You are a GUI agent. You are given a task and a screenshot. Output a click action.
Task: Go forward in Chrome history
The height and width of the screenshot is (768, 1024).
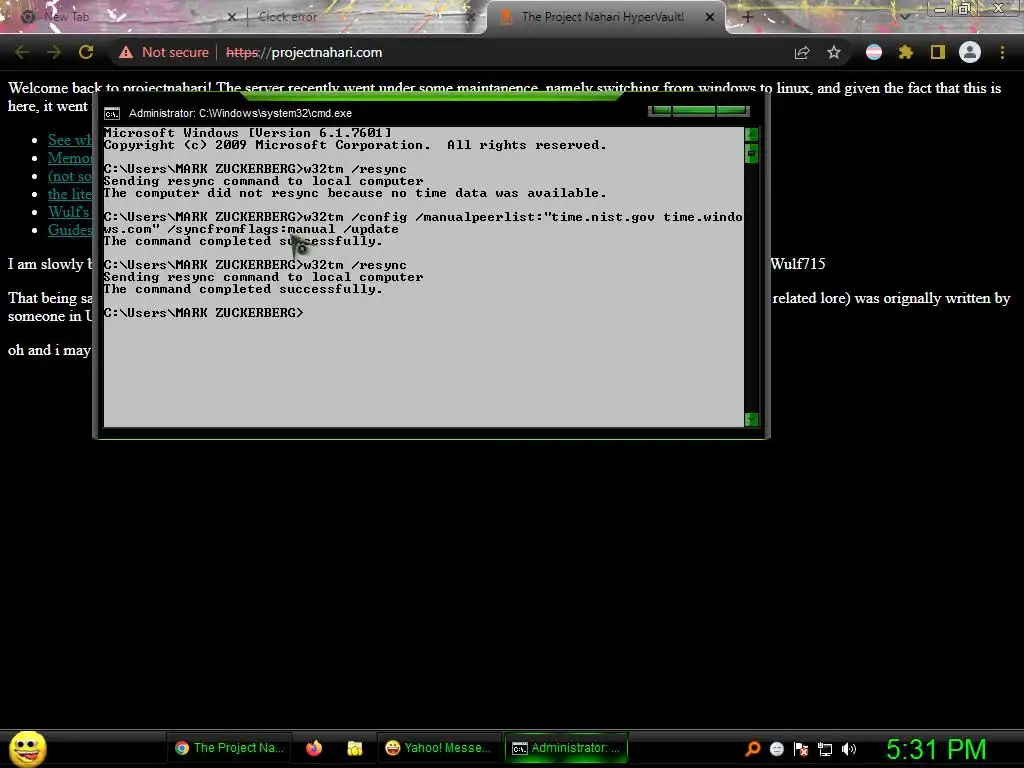[54, 52]
